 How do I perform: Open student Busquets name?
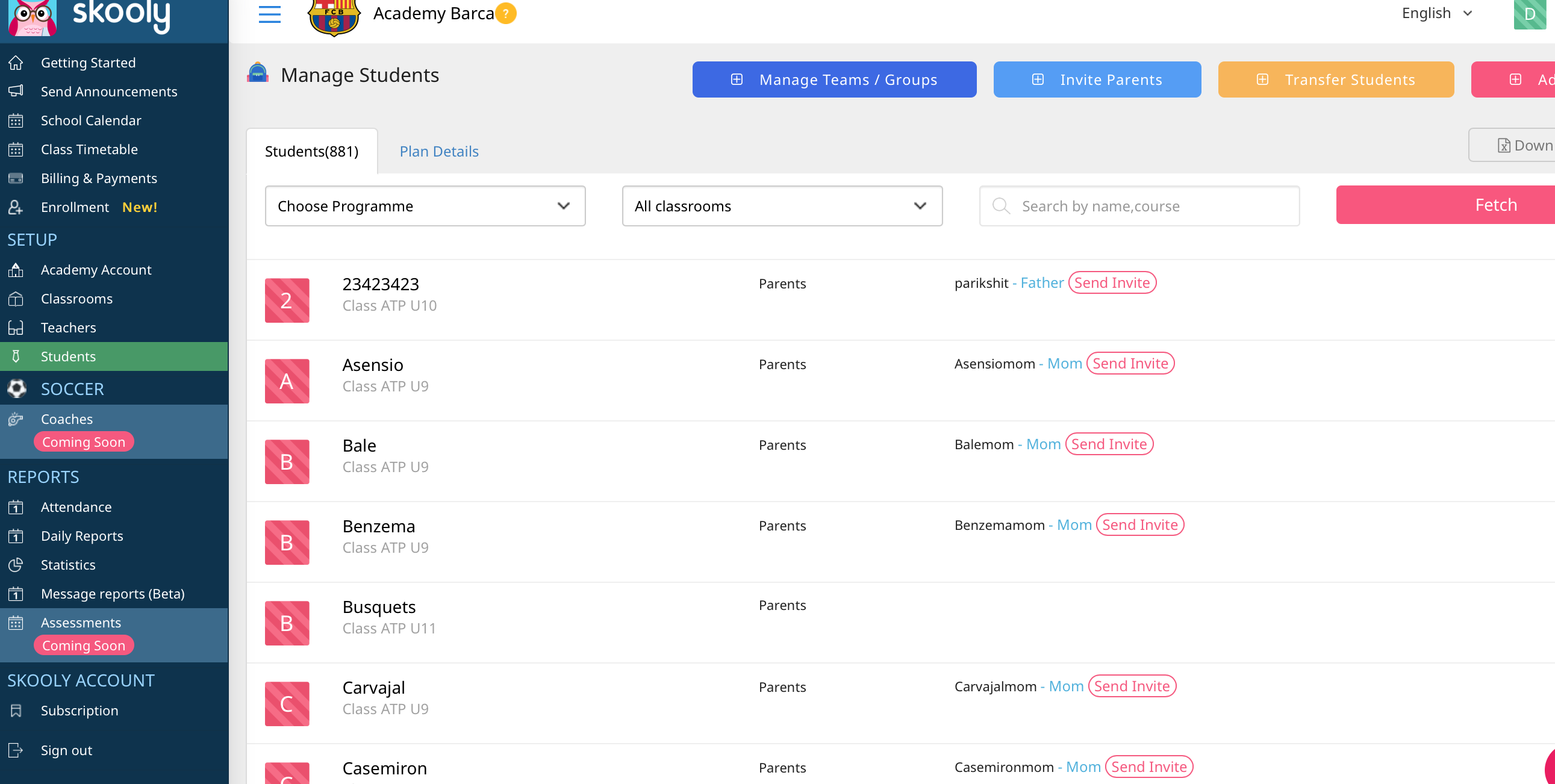click(379, 606)
